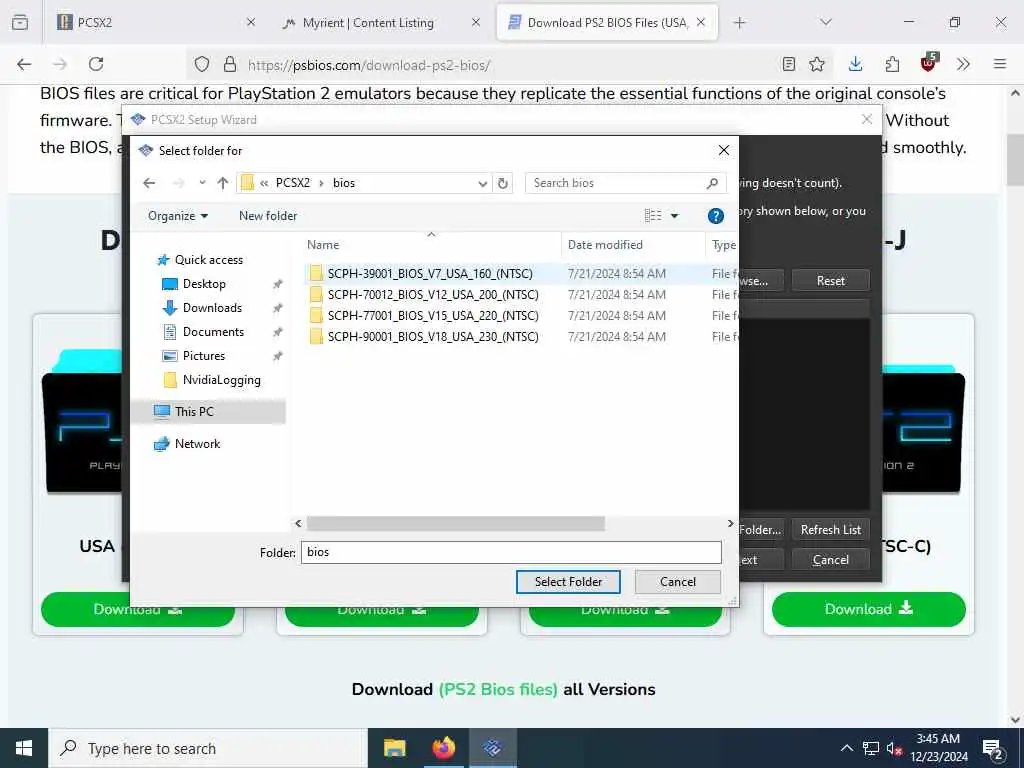
Task: Click Refresh List in Setup Wizard
Action: [x=831, y=530]
